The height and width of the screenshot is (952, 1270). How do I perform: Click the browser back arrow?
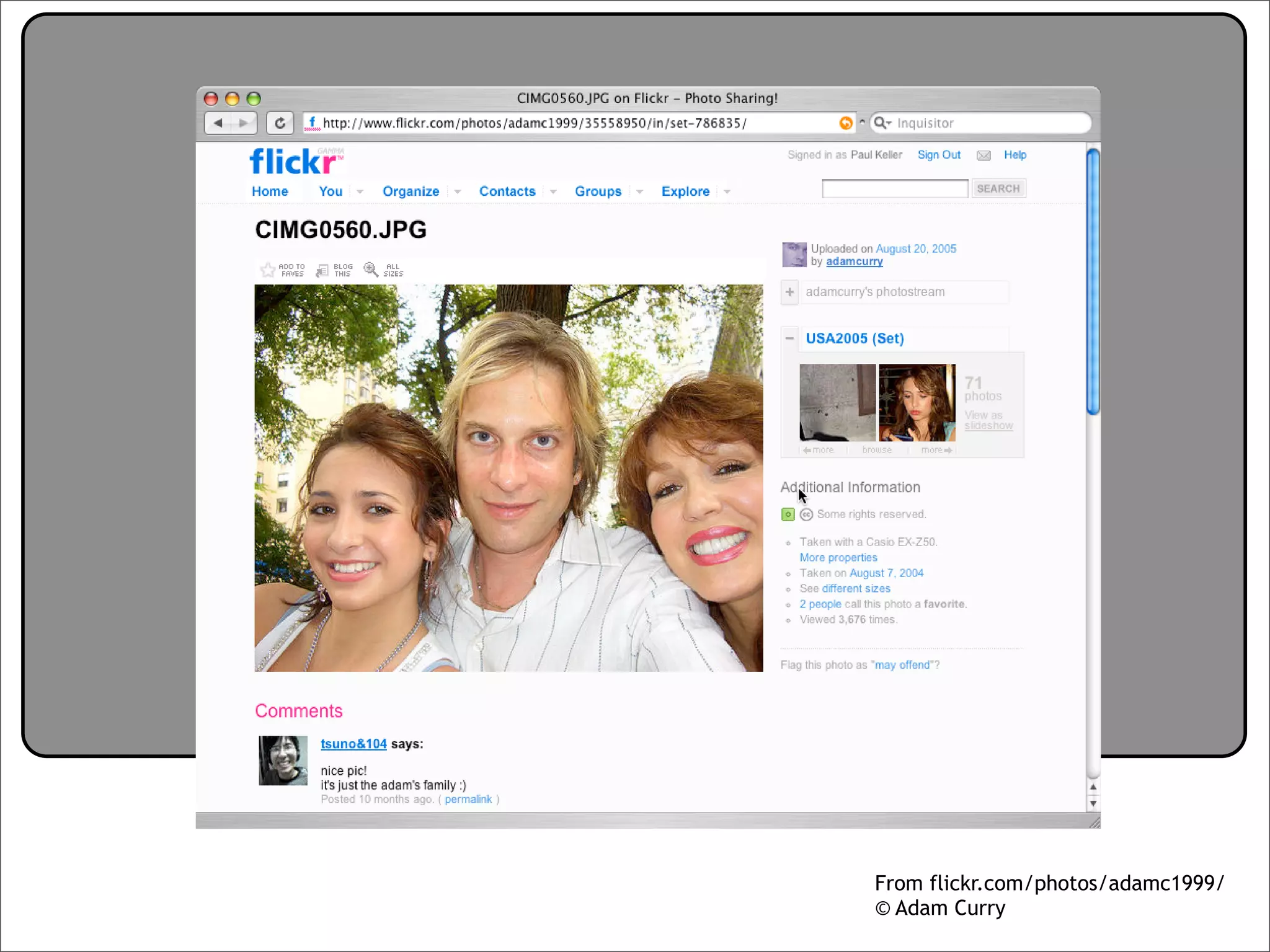(218, 123)
